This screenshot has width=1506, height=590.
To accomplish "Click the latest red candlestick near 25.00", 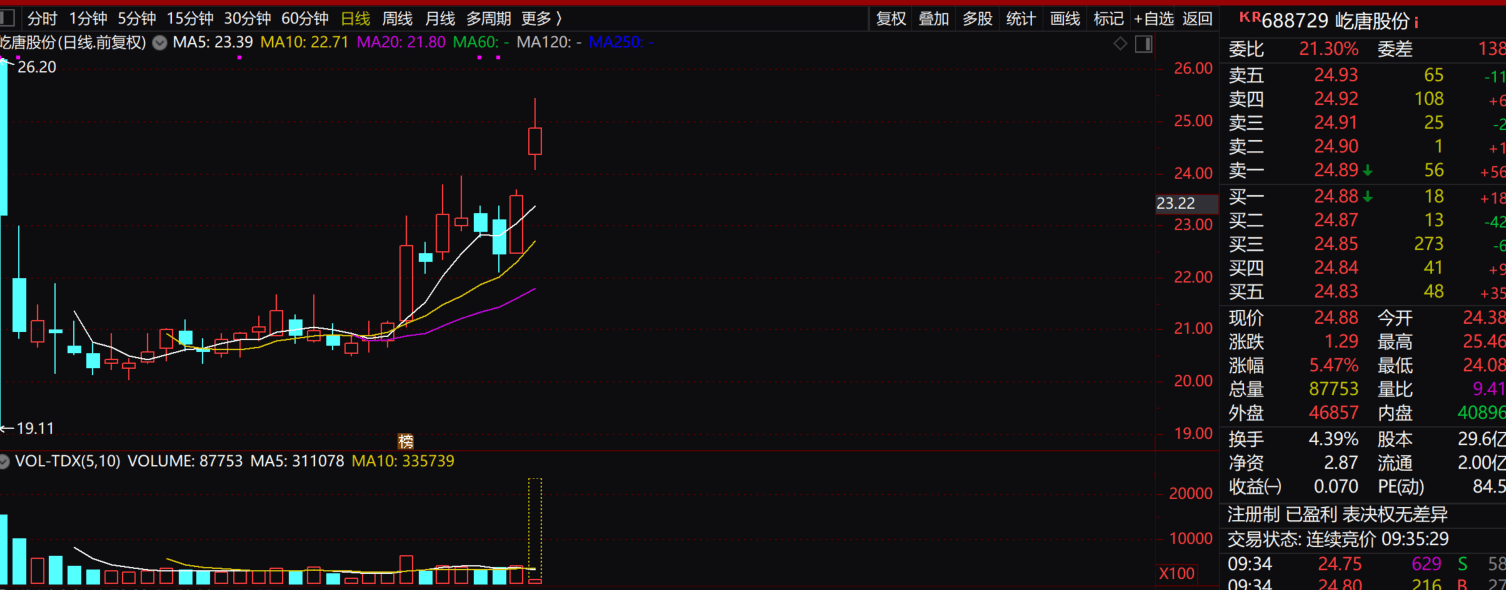I will 535,141.
